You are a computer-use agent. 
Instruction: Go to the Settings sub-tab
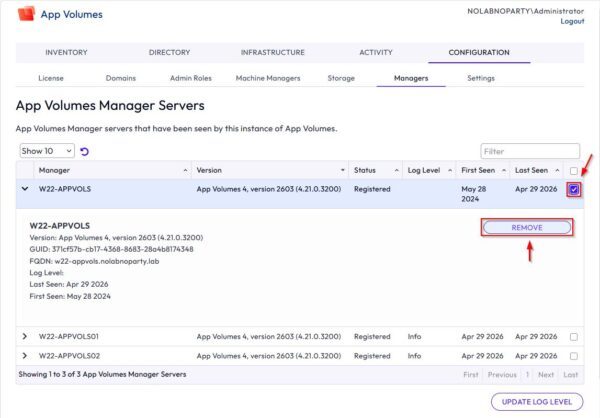click(481, 78)
